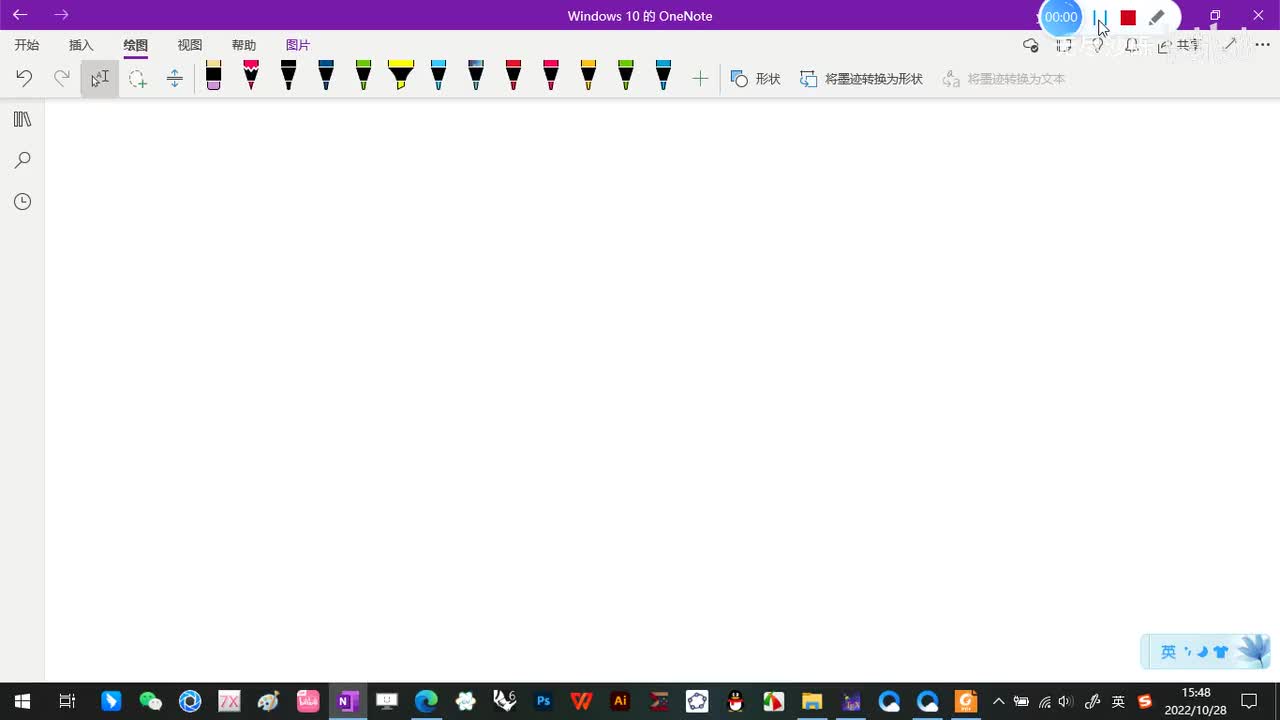Choose the light blue pen right after the highlighter

tap(438, 75)
